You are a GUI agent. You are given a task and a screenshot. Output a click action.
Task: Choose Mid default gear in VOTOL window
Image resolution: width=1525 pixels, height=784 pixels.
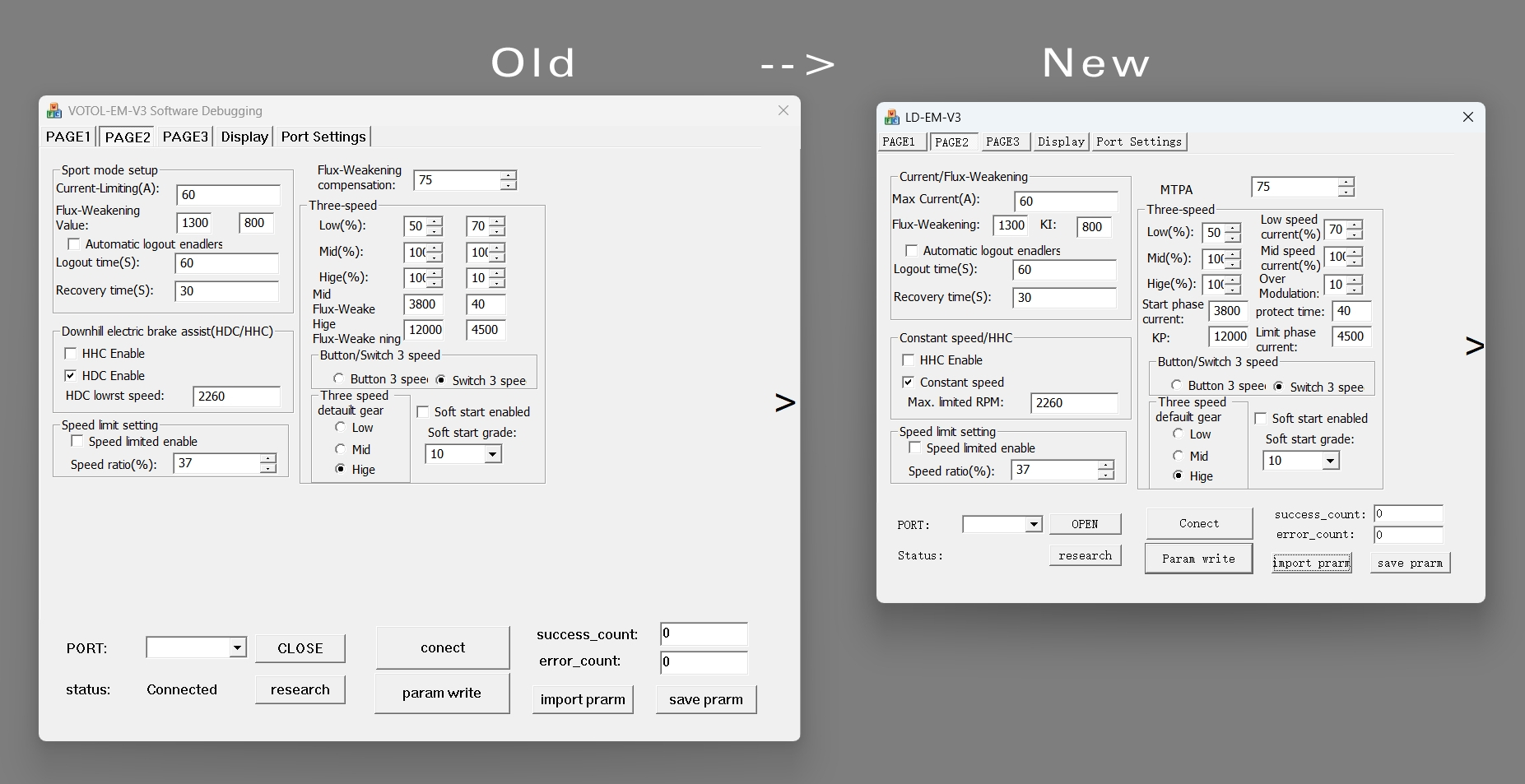[x=340, y=449]
